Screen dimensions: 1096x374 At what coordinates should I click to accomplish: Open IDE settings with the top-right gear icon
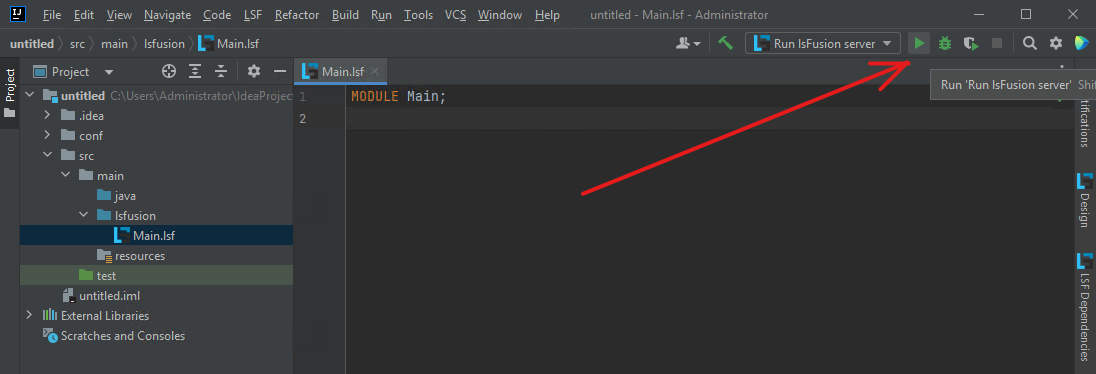1056,43
